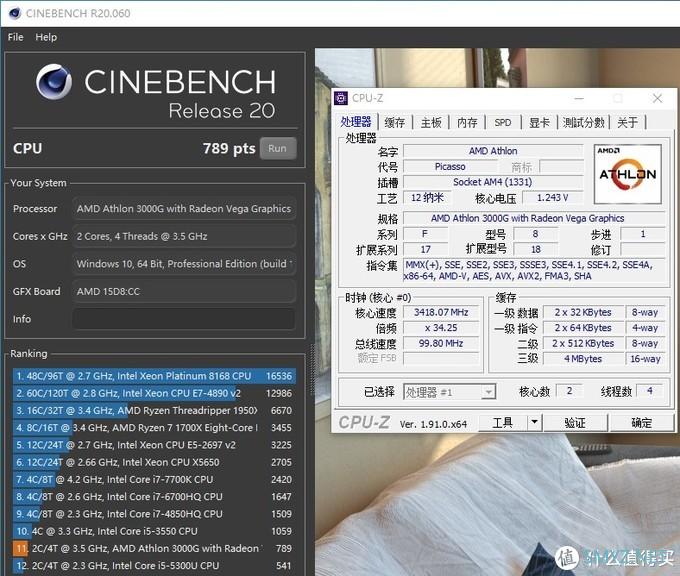Select ranking row AMD Athlon 3000G score 789
Screen dimensions: 680x576
tap(154, 549)
